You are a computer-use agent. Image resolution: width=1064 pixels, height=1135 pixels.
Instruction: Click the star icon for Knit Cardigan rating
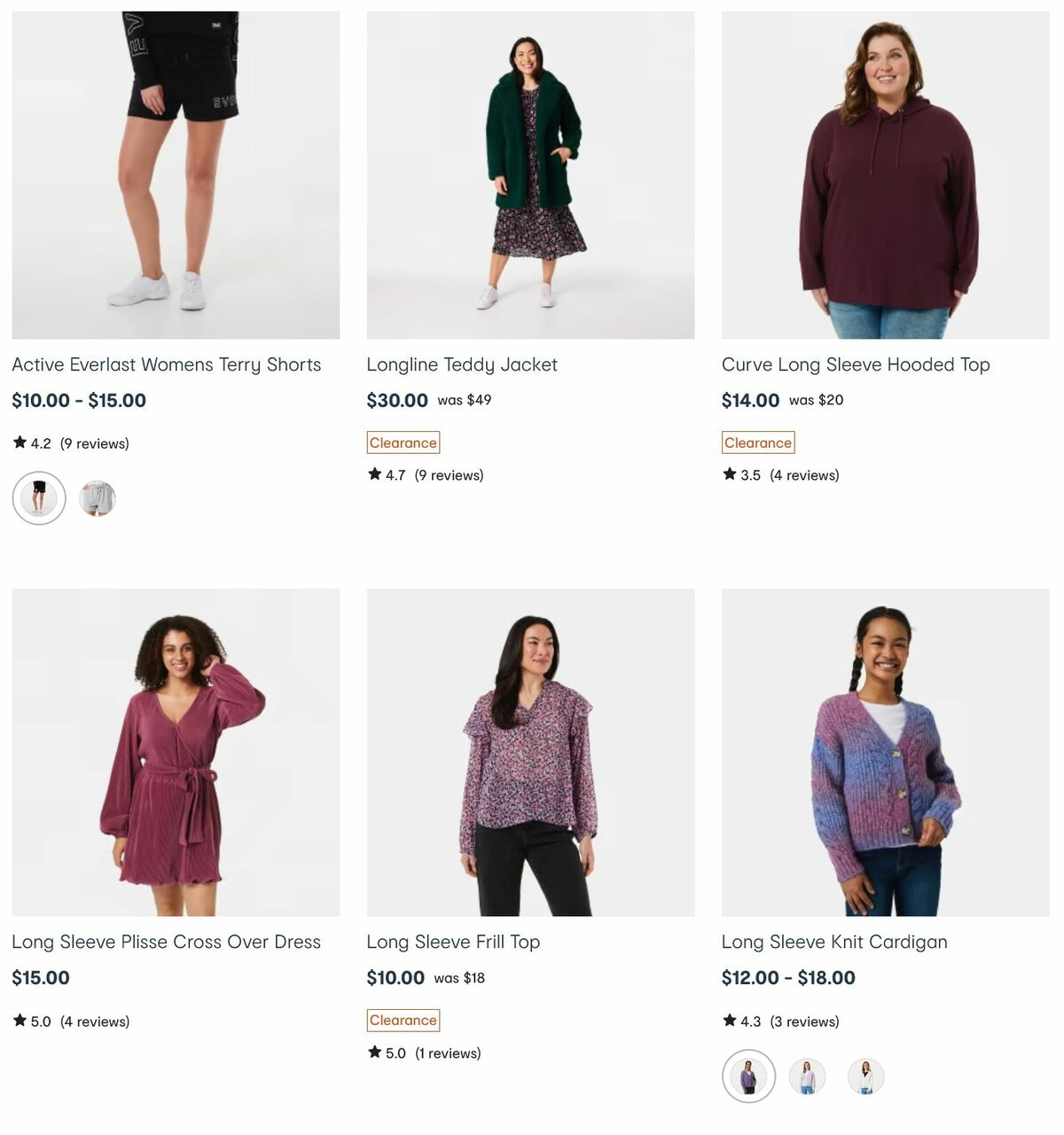pos(730,1021)
